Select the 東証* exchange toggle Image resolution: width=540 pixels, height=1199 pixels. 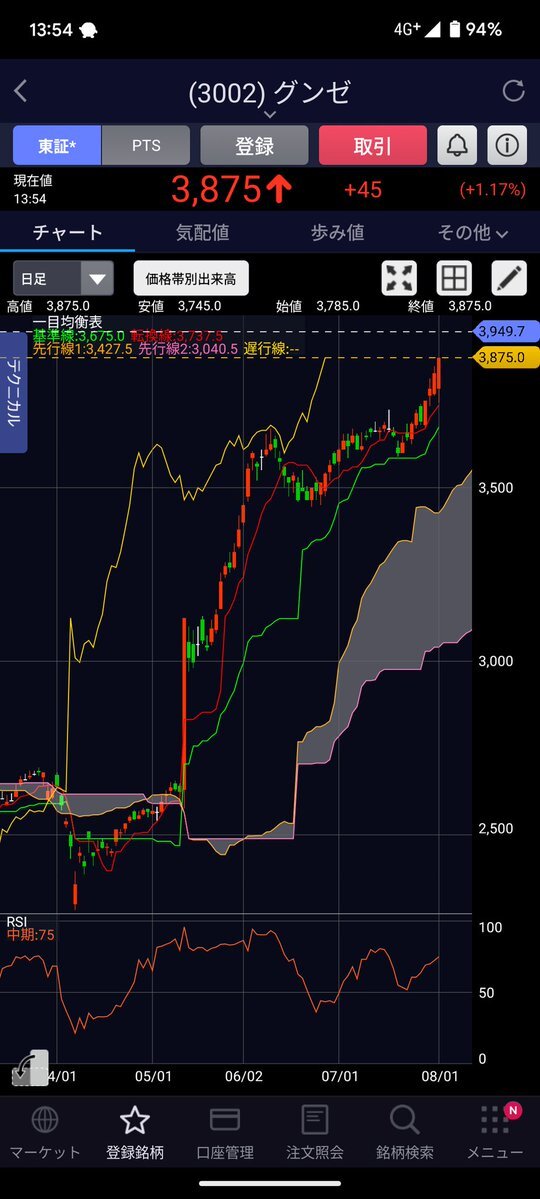[57, 145]
